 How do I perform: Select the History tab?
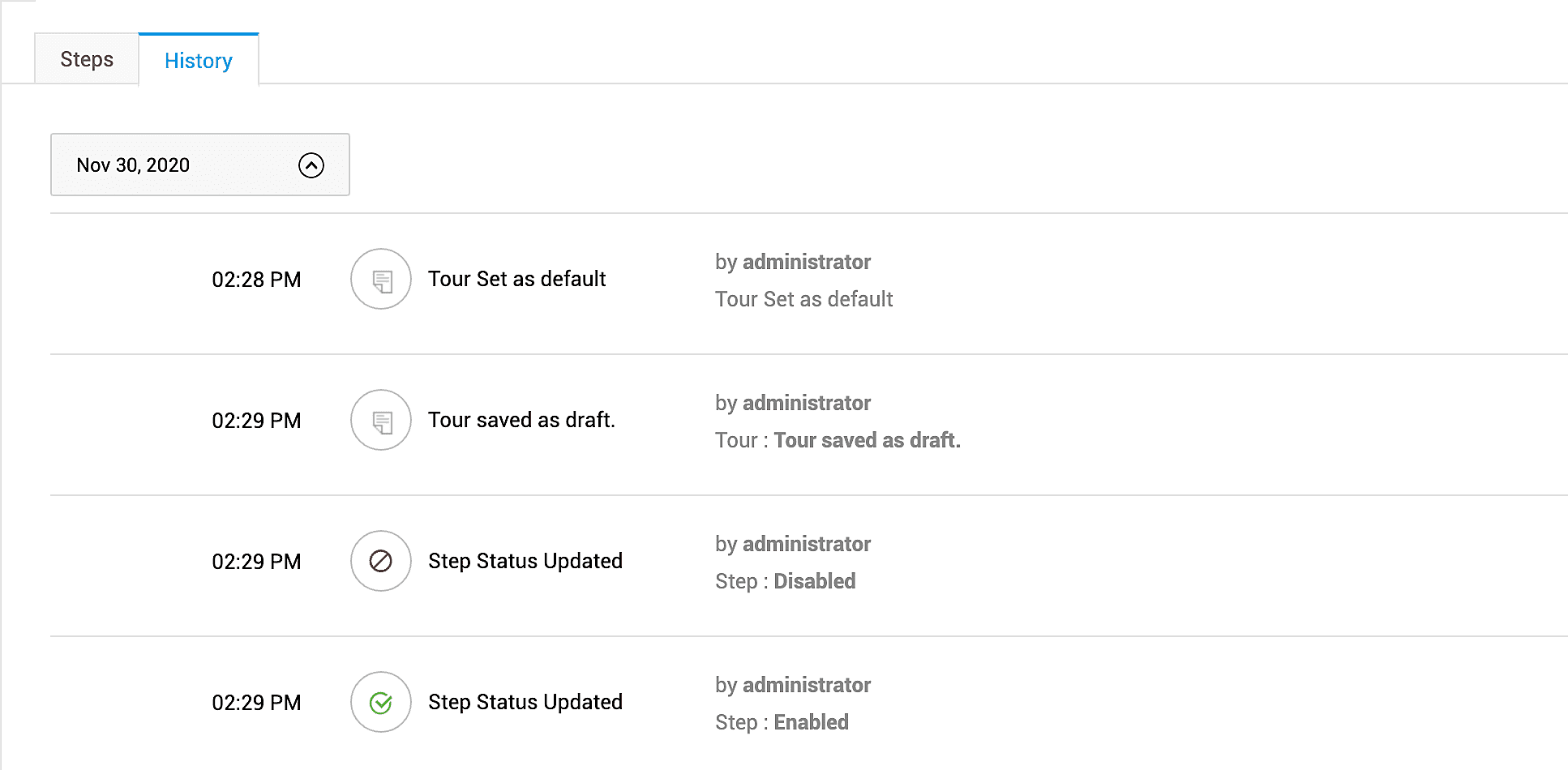tap(199, 61)
